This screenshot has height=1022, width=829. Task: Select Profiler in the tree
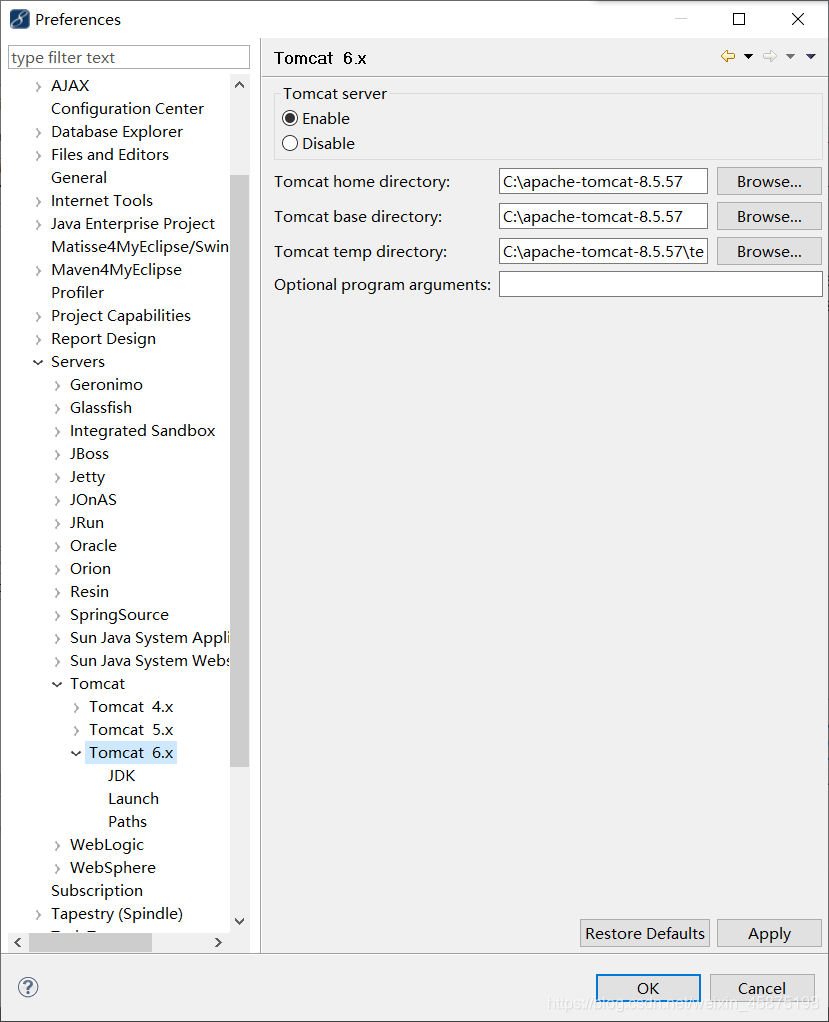coord(78,293)
